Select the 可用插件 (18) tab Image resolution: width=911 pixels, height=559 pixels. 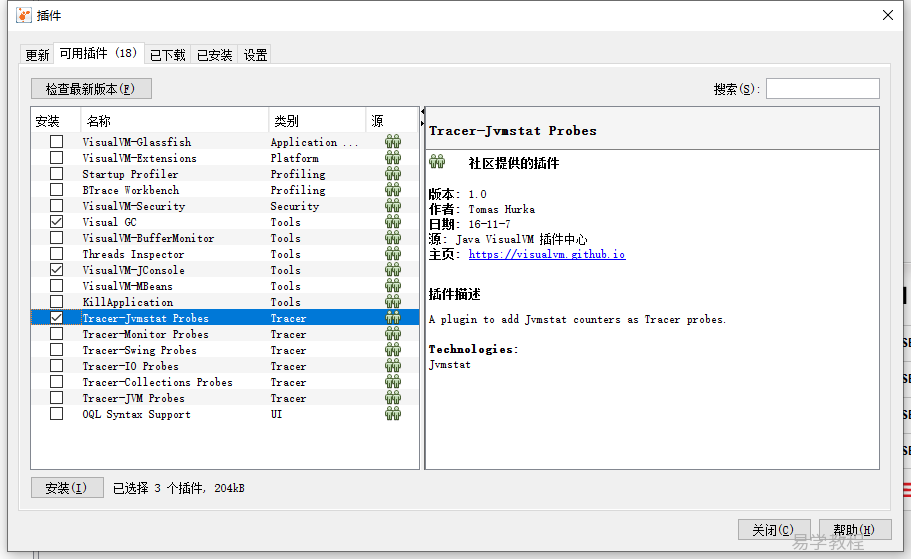(x=99, y=53)
